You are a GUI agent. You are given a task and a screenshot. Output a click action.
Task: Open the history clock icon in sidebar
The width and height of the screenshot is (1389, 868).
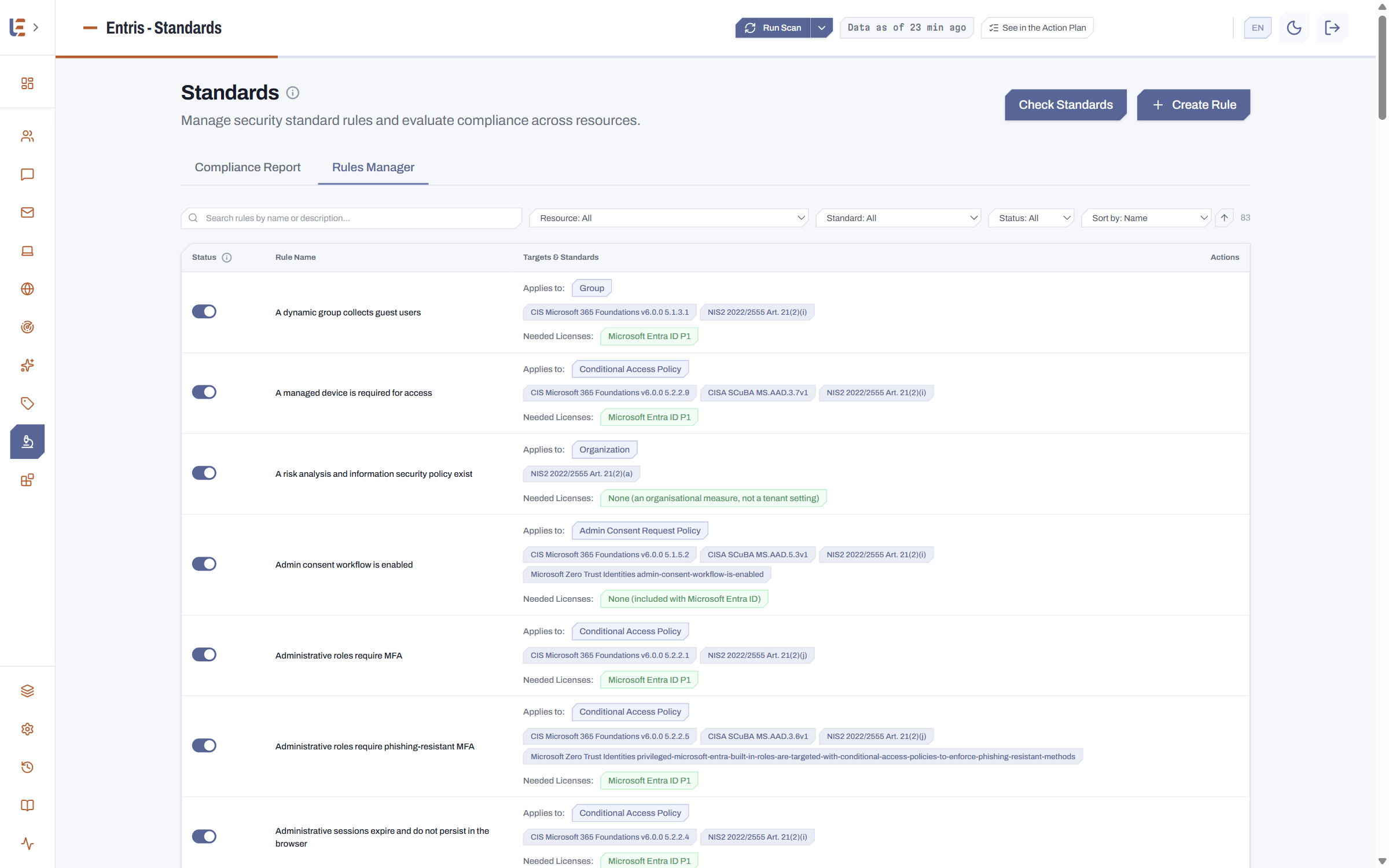(x=27, y=767)
